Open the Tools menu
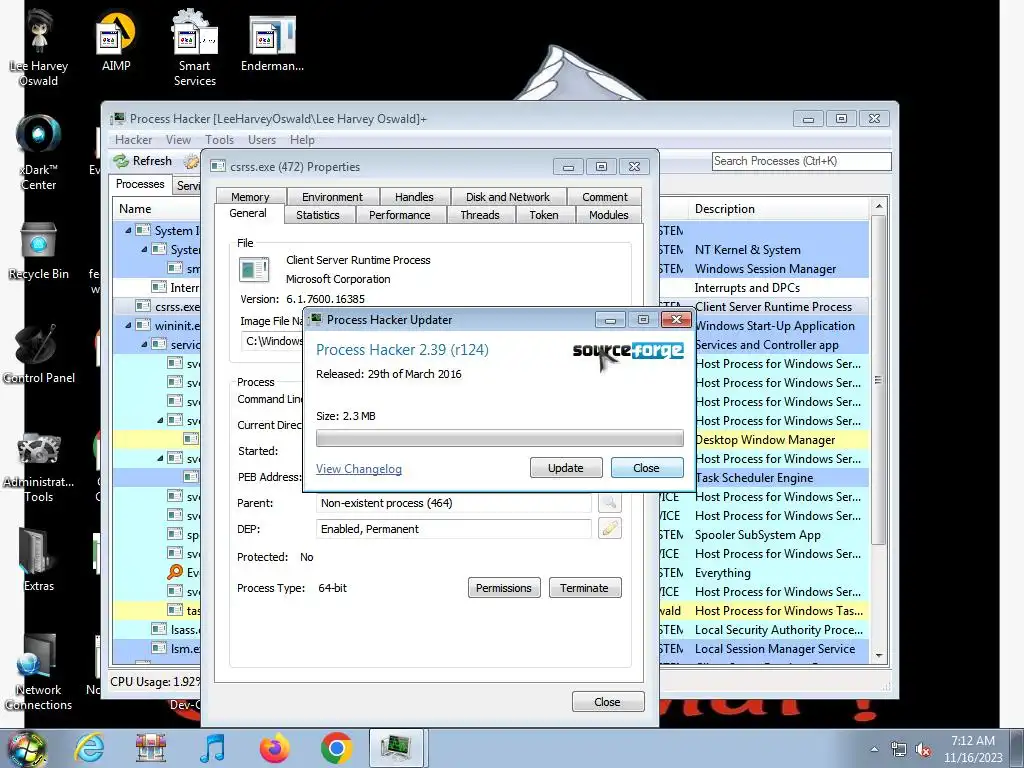The image size is (1024, 768). point(219,140)
